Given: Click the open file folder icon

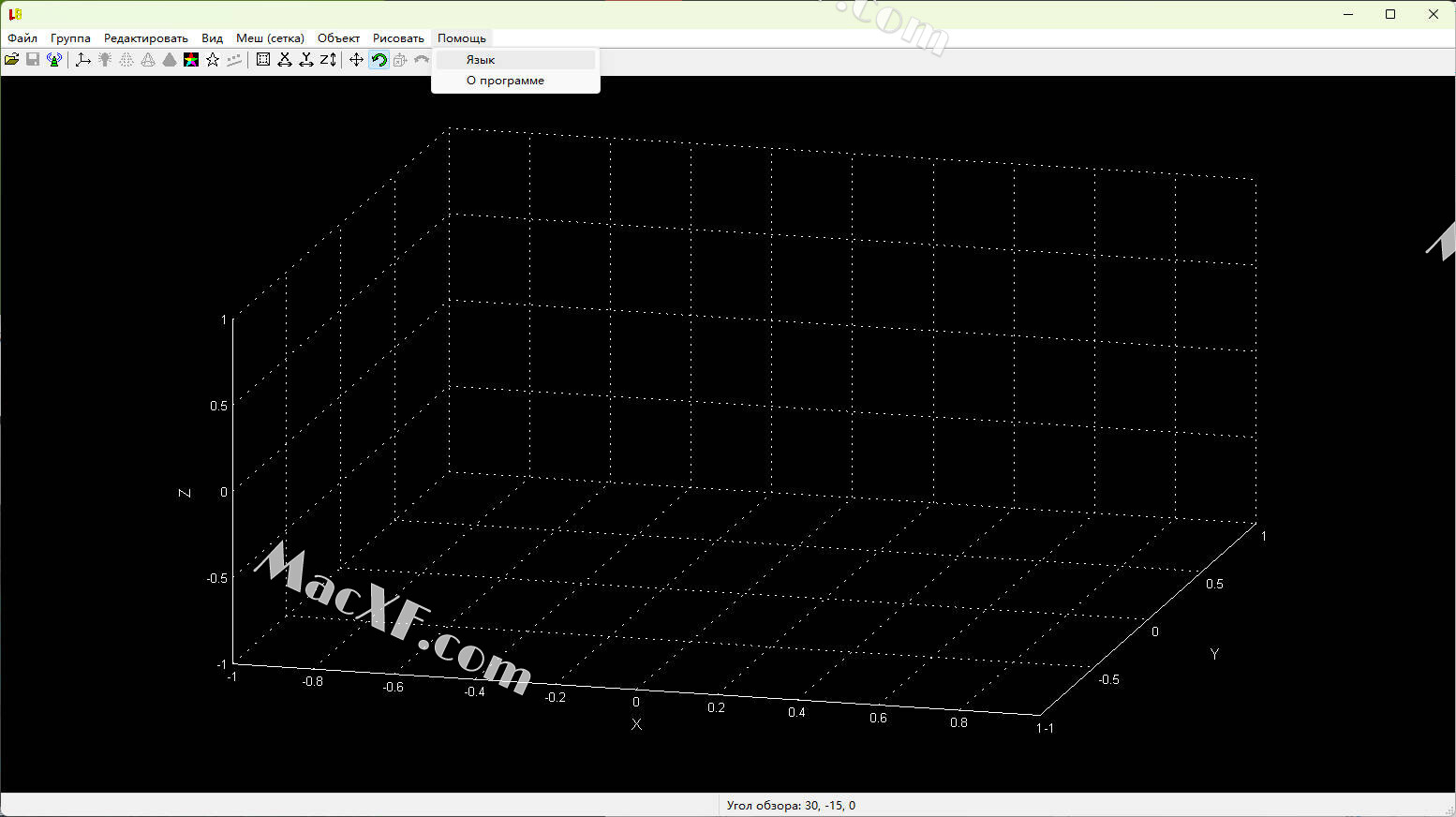Looking at the screenshot, I should tap(12, 60).
